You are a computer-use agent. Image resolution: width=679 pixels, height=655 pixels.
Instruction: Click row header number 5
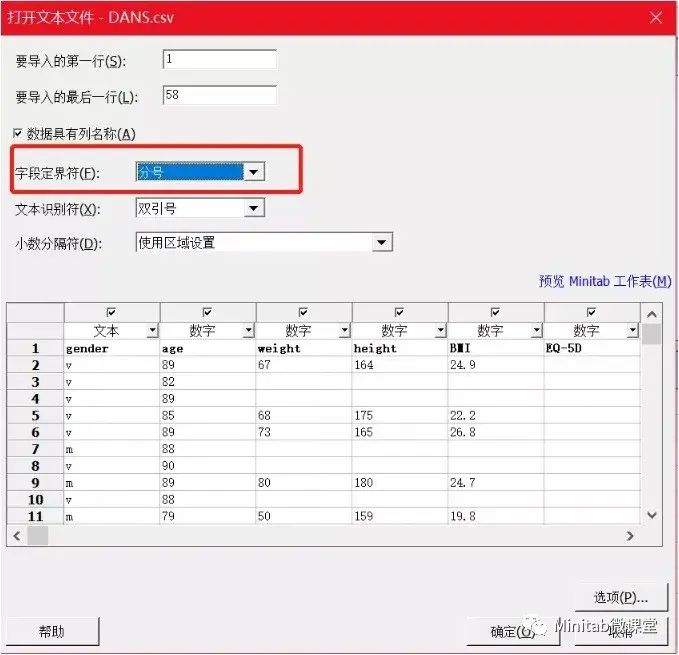36,416
